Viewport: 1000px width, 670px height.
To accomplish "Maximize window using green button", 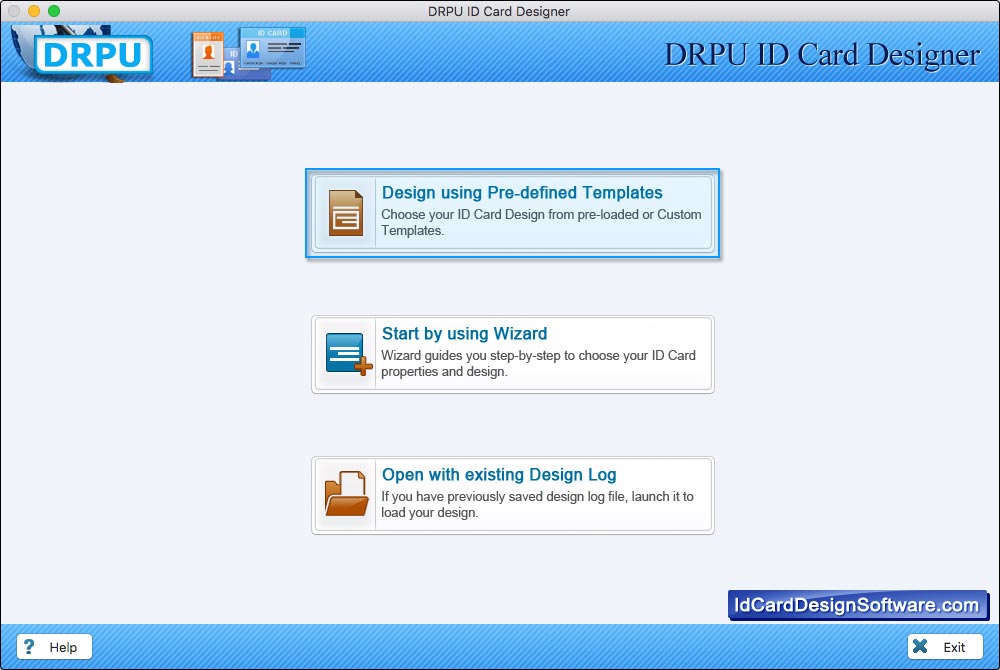I will pos(54,11).
